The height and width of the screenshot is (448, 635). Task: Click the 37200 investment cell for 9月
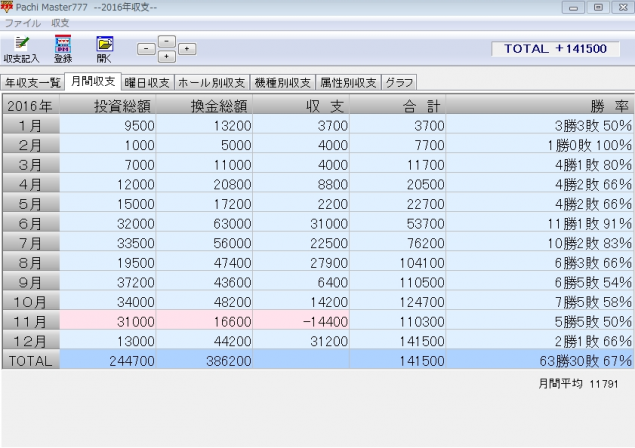point(107,282)
